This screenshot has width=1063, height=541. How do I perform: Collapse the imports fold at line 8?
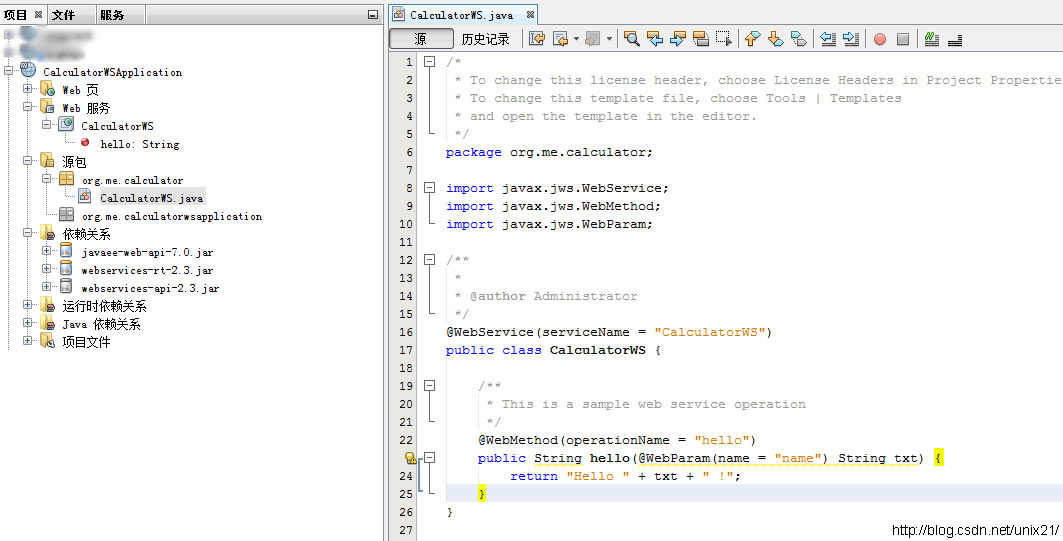pyautogui.click(x=429, y=188)
